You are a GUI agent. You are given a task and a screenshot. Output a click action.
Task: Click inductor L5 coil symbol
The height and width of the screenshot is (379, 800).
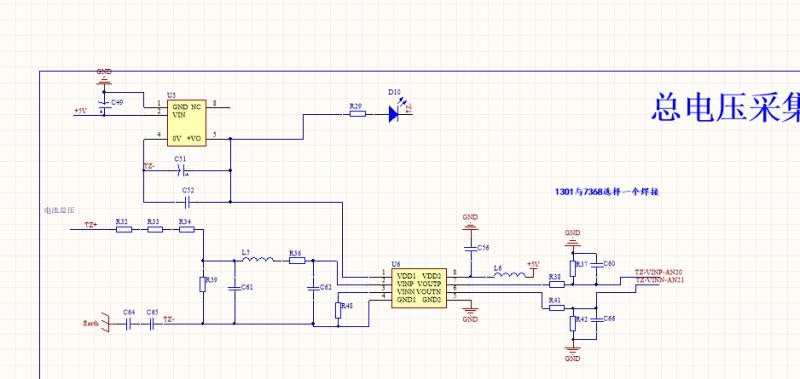pyautogui.click(x=258, y=260)
